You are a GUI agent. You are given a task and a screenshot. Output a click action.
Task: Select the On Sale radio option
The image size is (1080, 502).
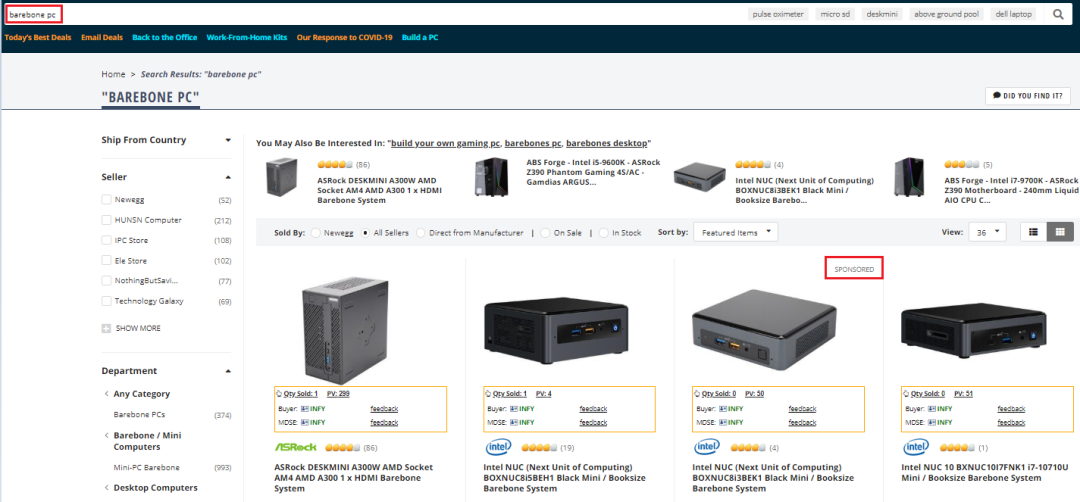546,233
